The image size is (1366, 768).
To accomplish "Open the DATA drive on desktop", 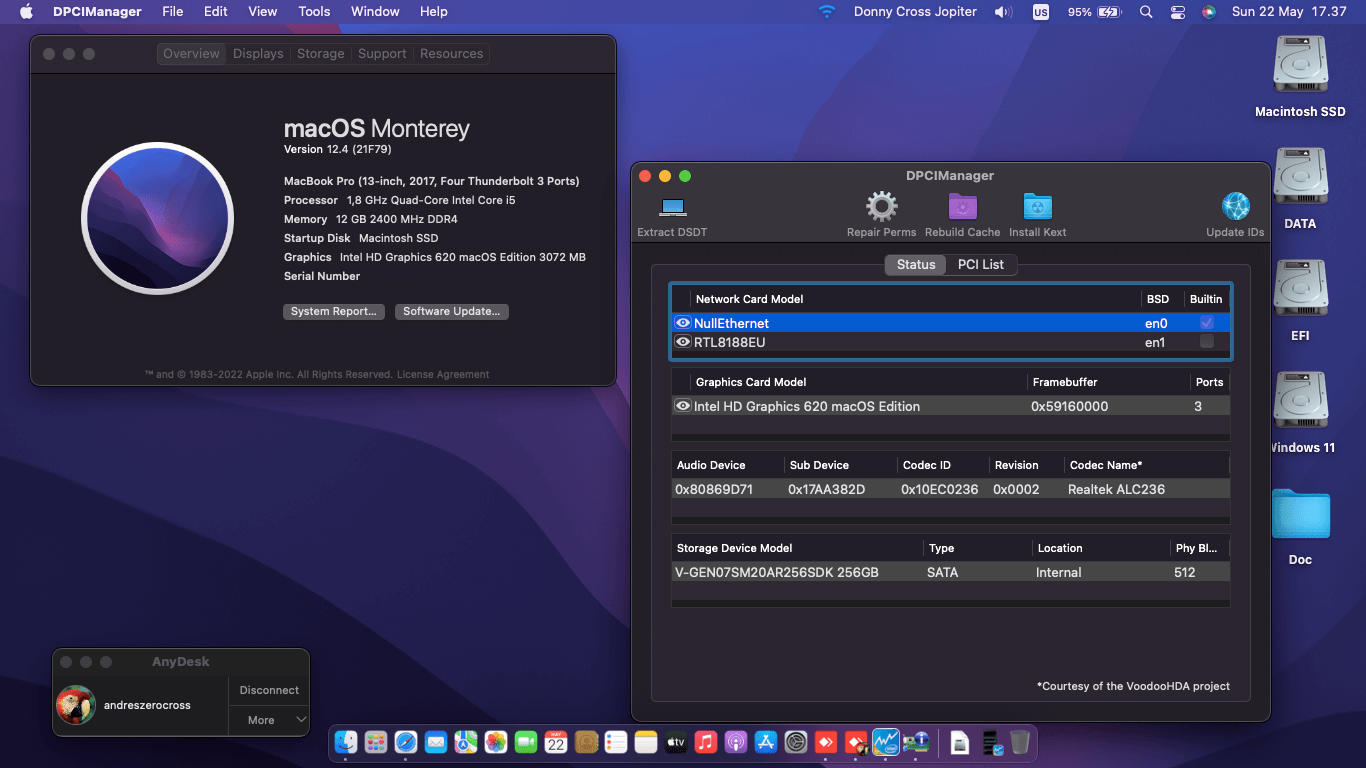I will pos(1300,178).
